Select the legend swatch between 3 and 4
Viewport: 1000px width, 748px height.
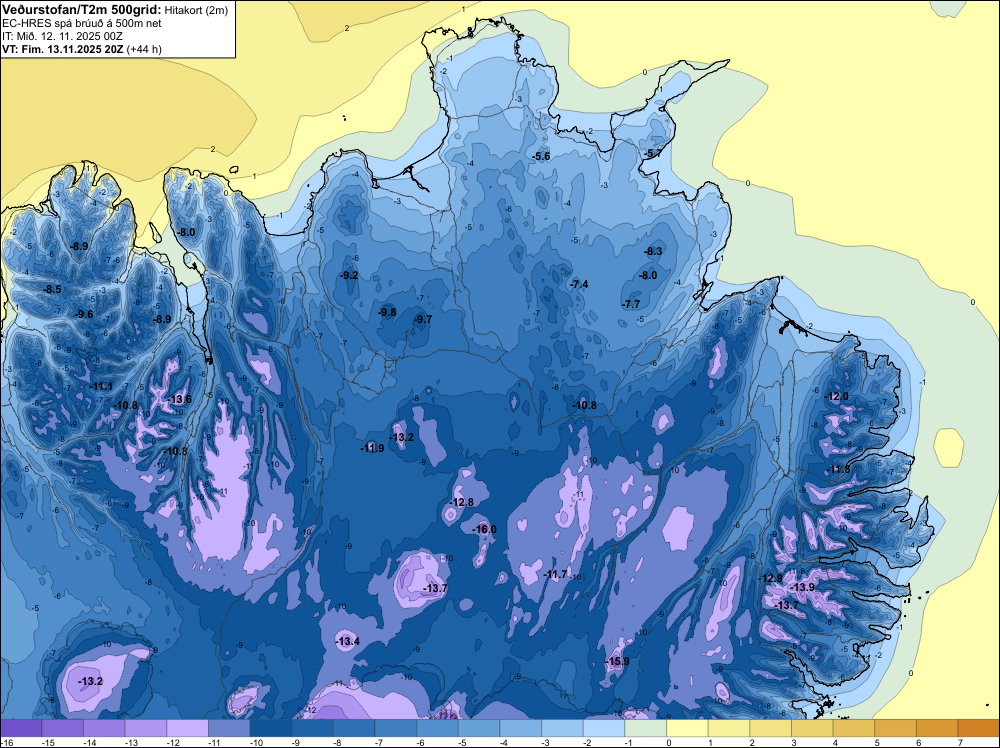coord(812,728)
